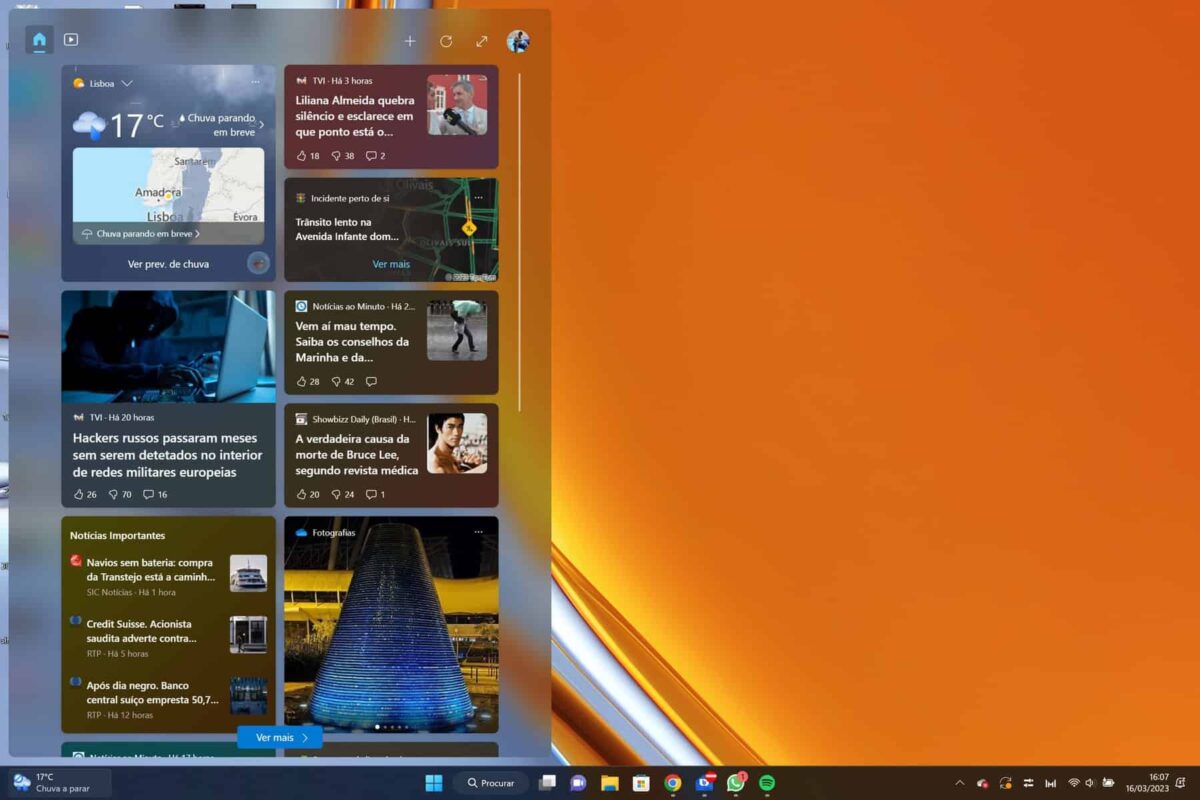Open the user profile avatar
Image resolution: width=1200 pixels, height=800 pixels.
tap(518, 41)
